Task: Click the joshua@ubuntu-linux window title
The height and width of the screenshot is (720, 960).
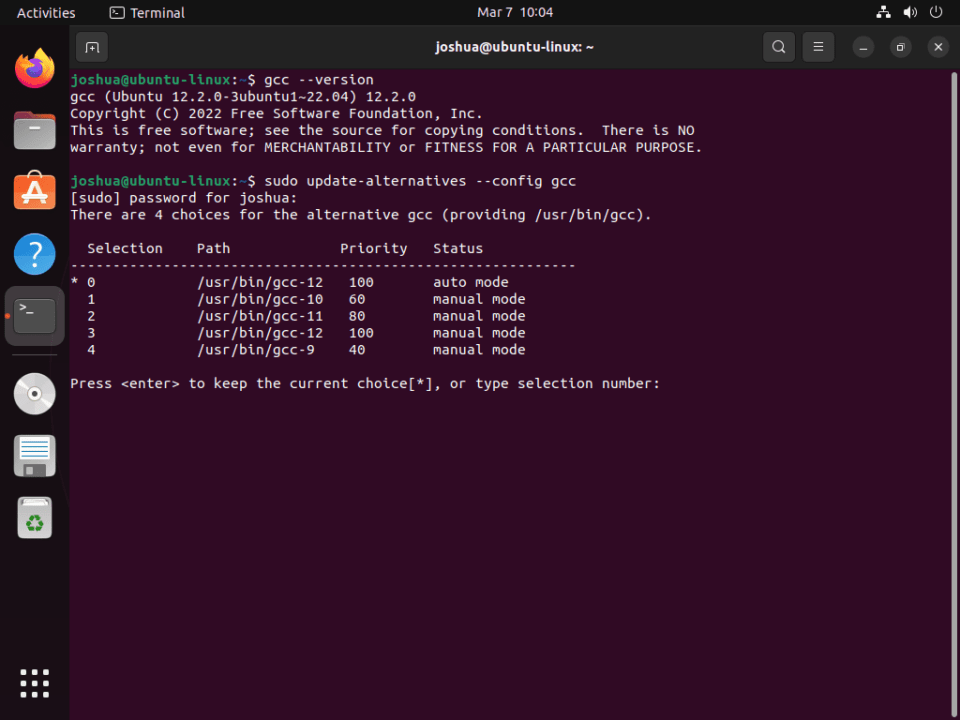Action: click(514, 47)
